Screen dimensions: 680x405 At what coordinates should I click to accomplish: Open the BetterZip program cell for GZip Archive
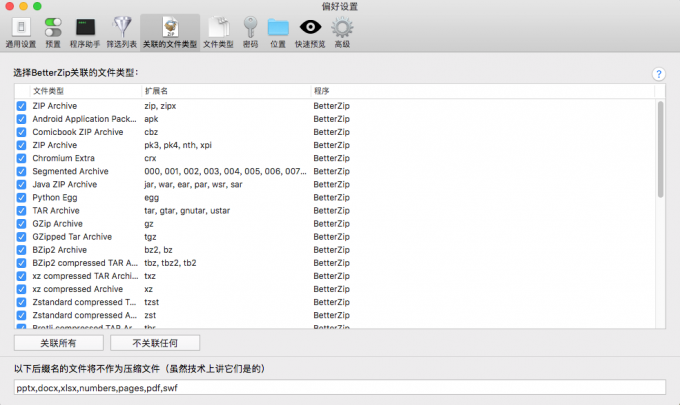coord(331,224)
